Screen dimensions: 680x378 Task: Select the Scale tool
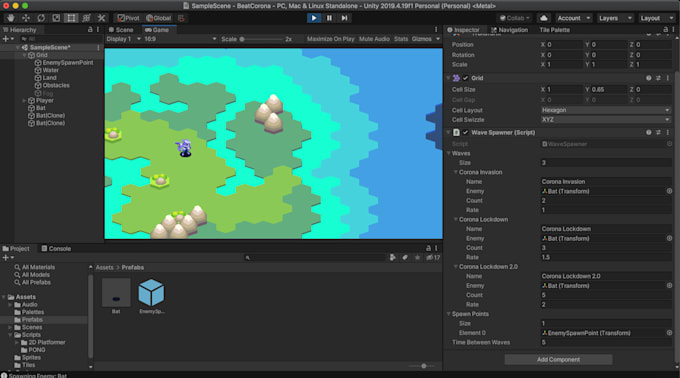pyautogui.click(x=56, y=18)
